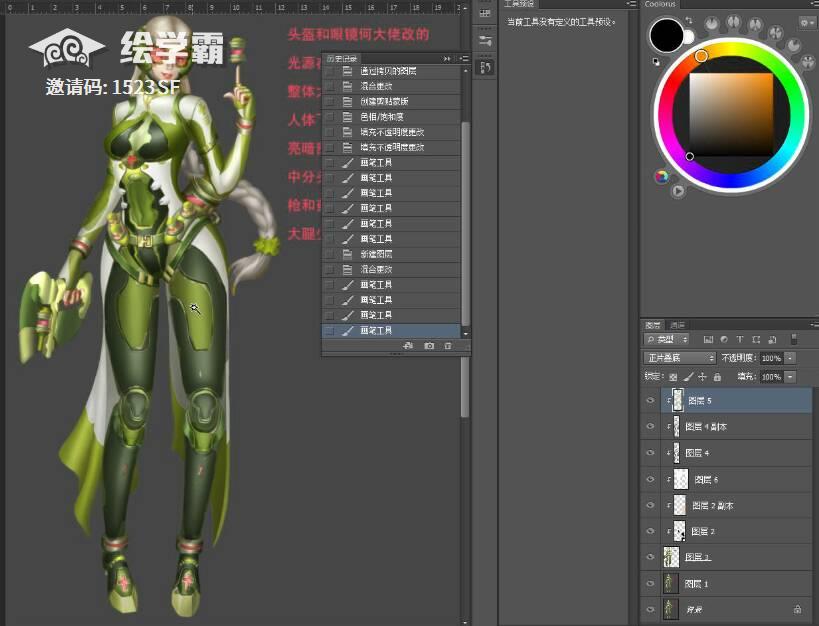The width and height of the screenshot is (819, 626).
Task: Click the white background color circle
Action: 689,37
